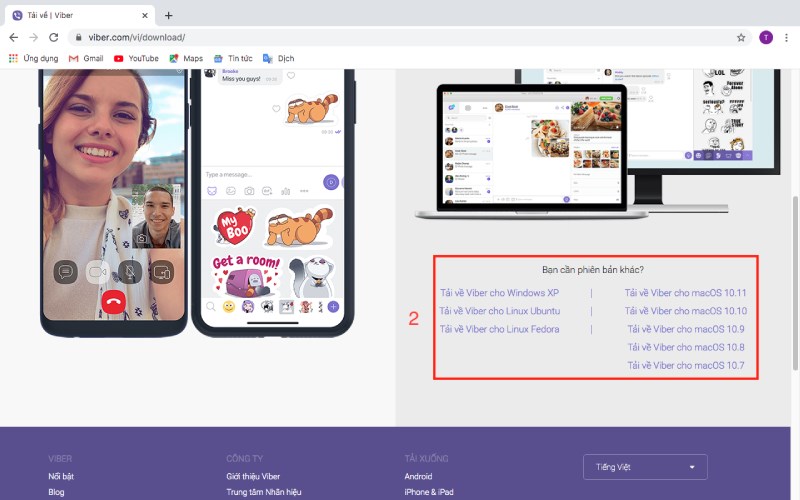The width and height of the screenshot is (800, 500).
Task: Click the laptop Viber desktop screenshot
Action: click(531, 151)
